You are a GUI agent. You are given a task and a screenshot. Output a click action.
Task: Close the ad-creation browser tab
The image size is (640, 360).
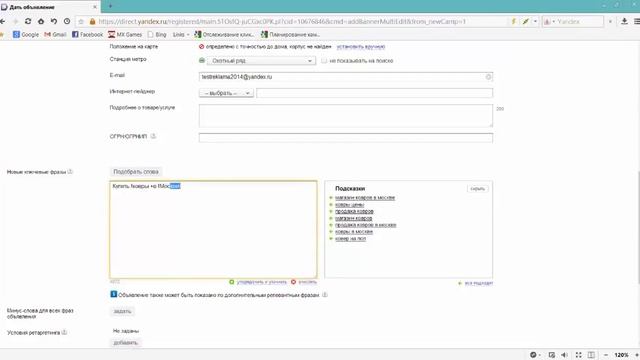click(x=95, y=7)
